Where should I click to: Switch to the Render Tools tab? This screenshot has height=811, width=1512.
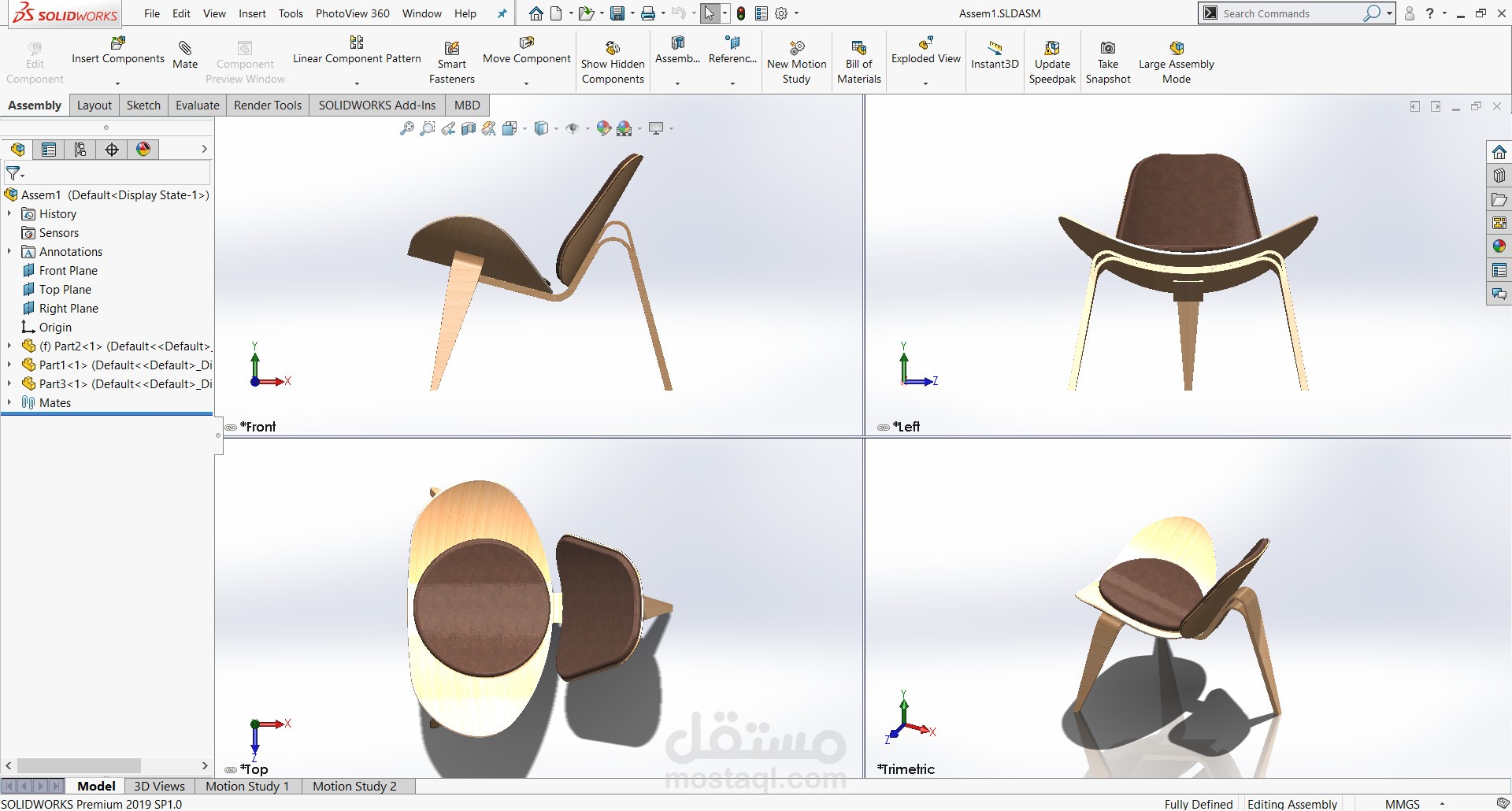268,106
